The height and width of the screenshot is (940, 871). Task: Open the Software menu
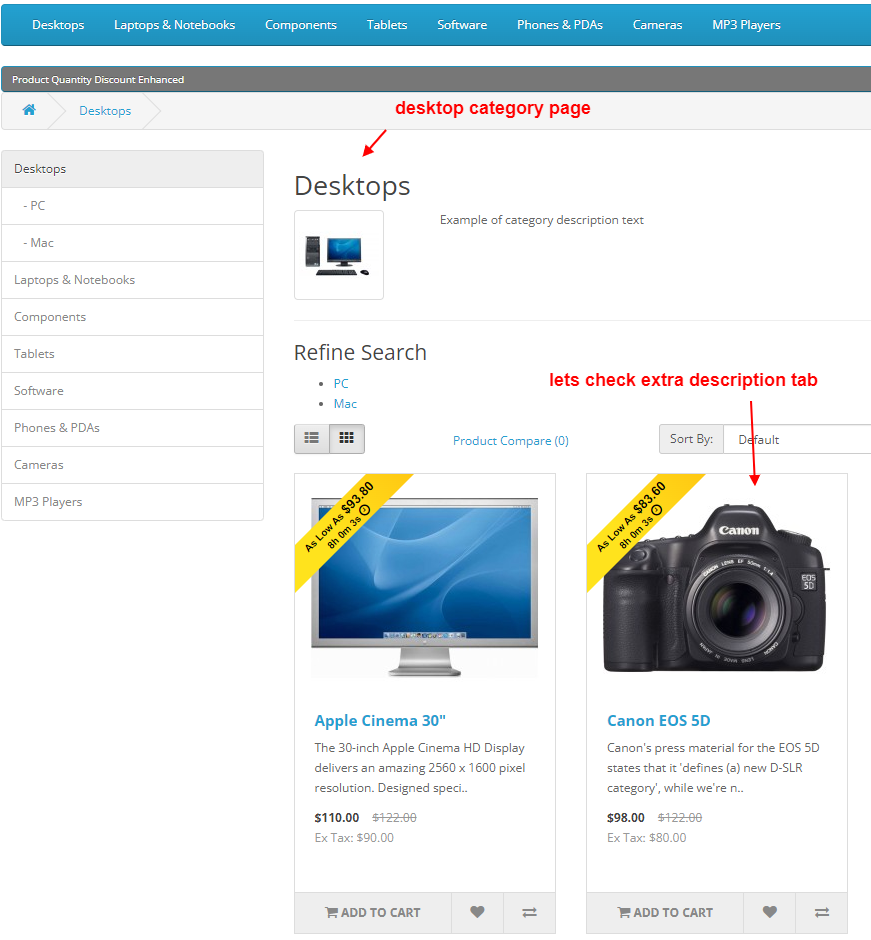pos(462,24)
